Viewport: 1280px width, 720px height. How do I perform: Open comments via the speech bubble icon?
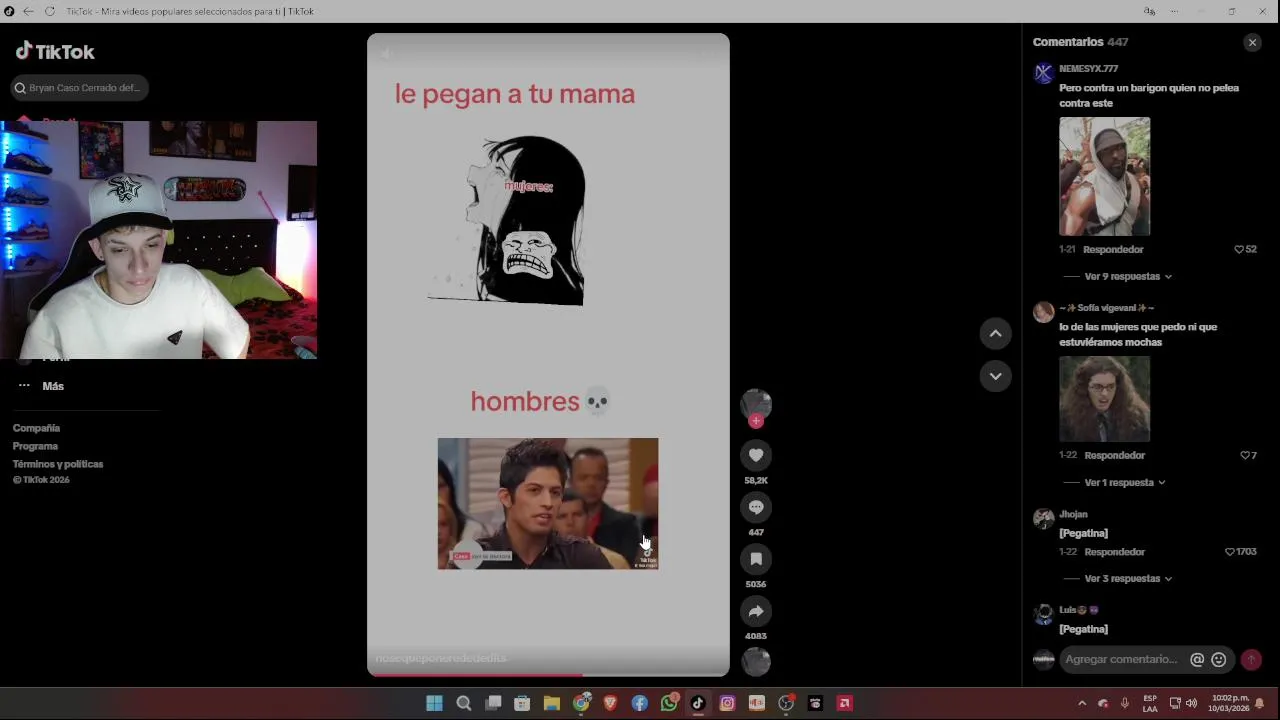[x=756, y=507]
